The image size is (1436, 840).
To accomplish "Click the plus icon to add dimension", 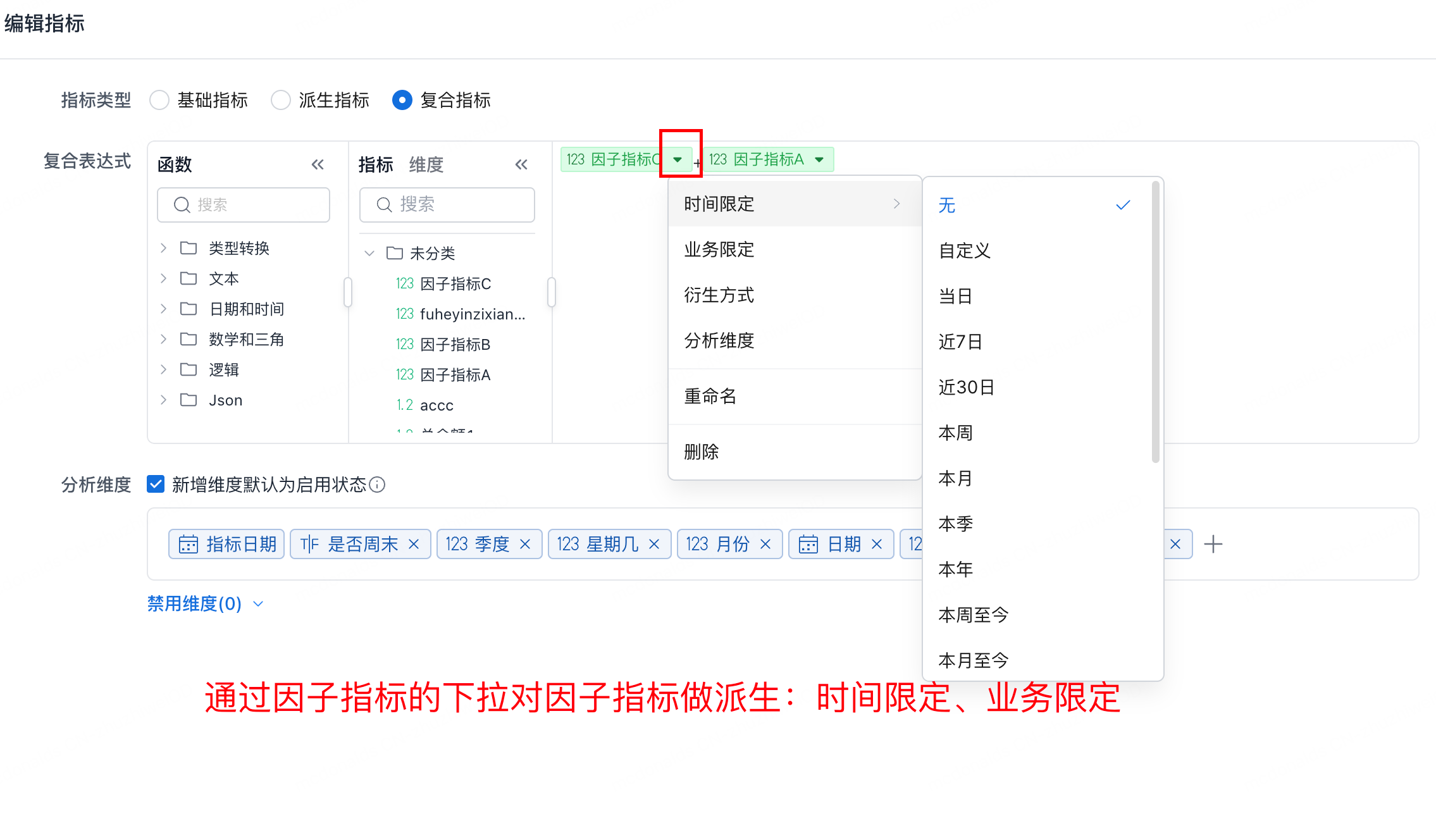I will tap(1213, 544).
